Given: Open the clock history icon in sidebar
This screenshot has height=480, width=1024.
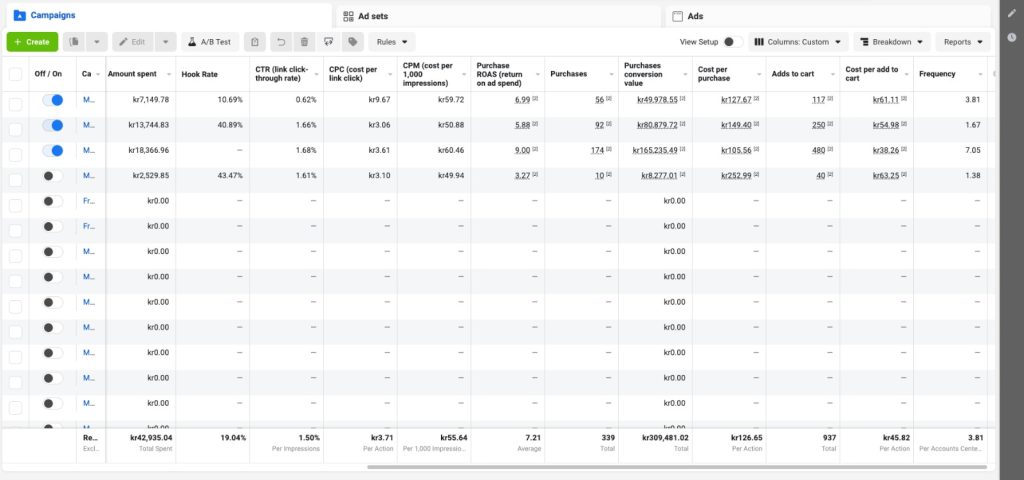Looking at the screenshot, I should [x=1011, y=37].
